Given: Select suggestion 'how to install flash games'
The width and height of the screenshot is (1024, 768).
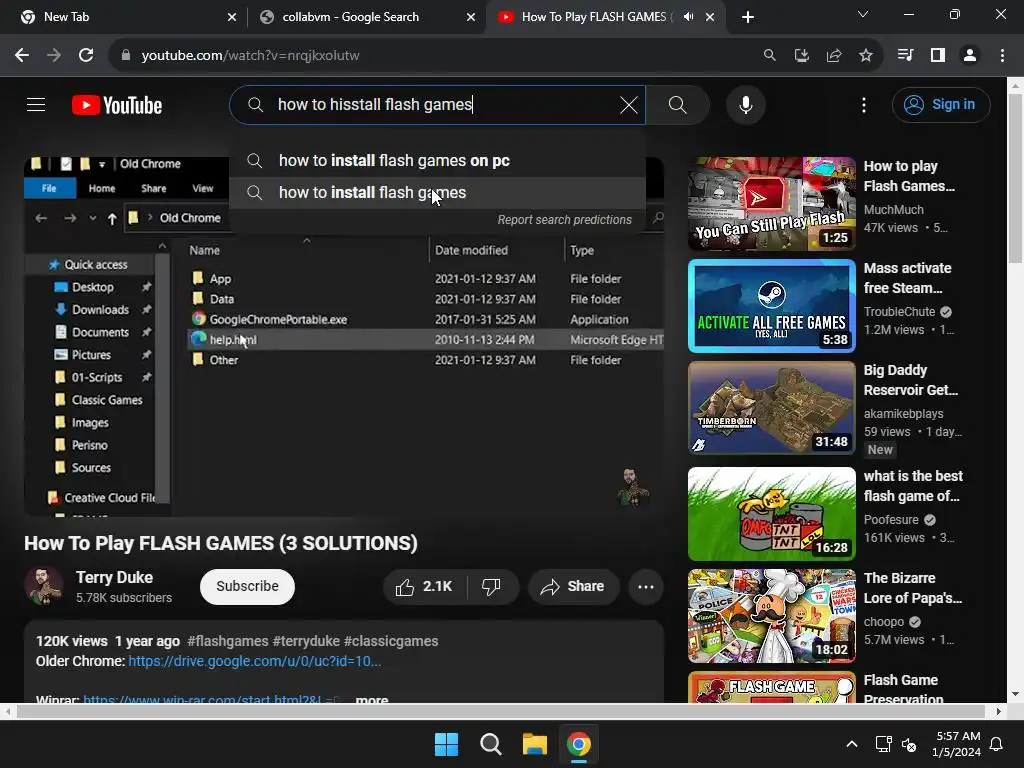Looking at the screenshot, I should click(438, 193).
